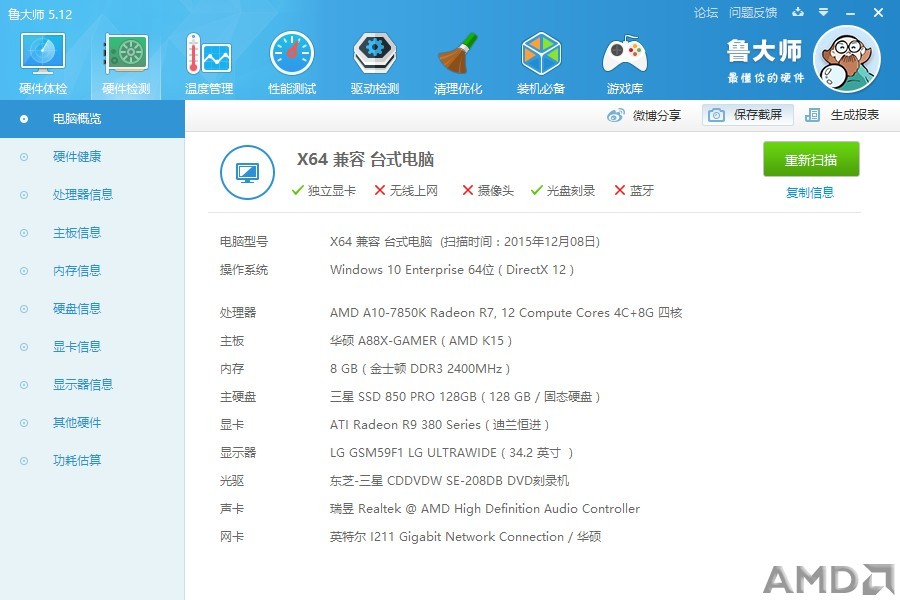Click the camera icon of 保存截屏
Screen dimensions: 900x600
coord(716,115)
